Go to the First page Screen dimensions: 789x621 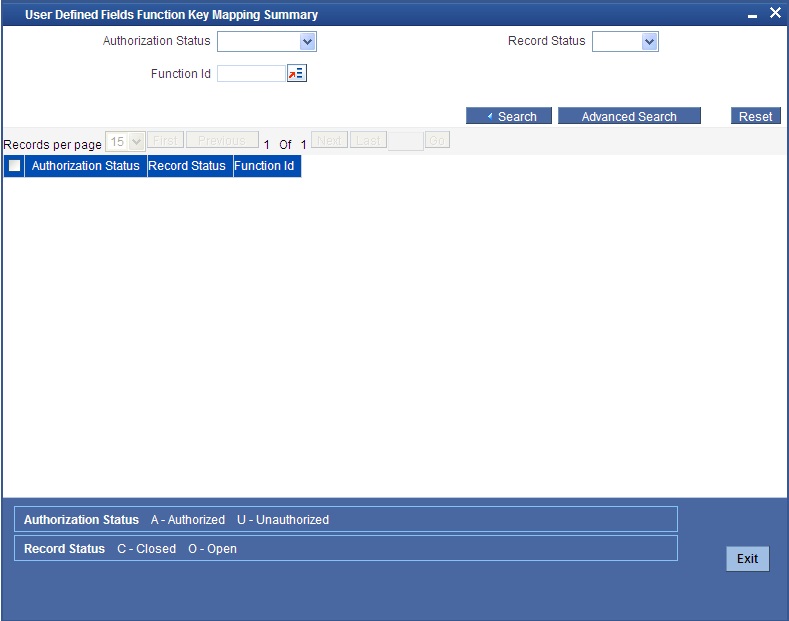165,140
